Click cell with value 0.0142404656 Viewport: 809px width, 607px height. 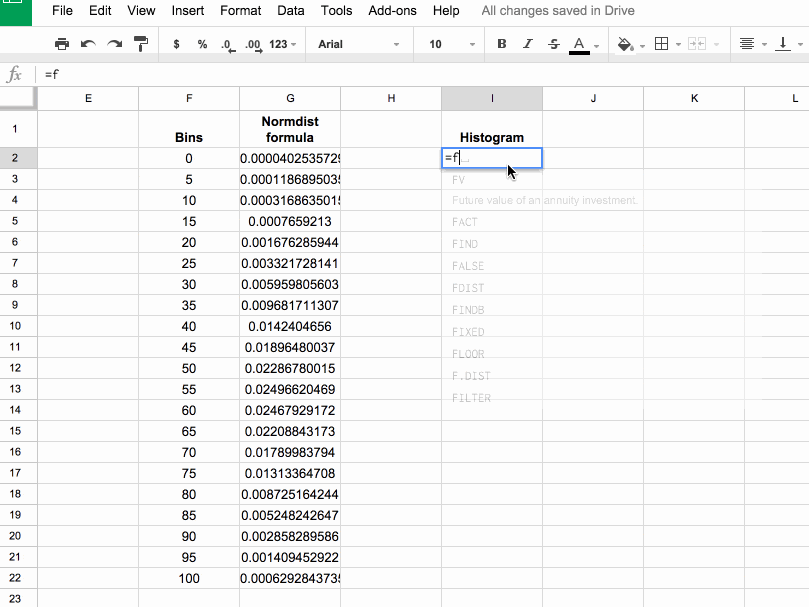point(290,327)
